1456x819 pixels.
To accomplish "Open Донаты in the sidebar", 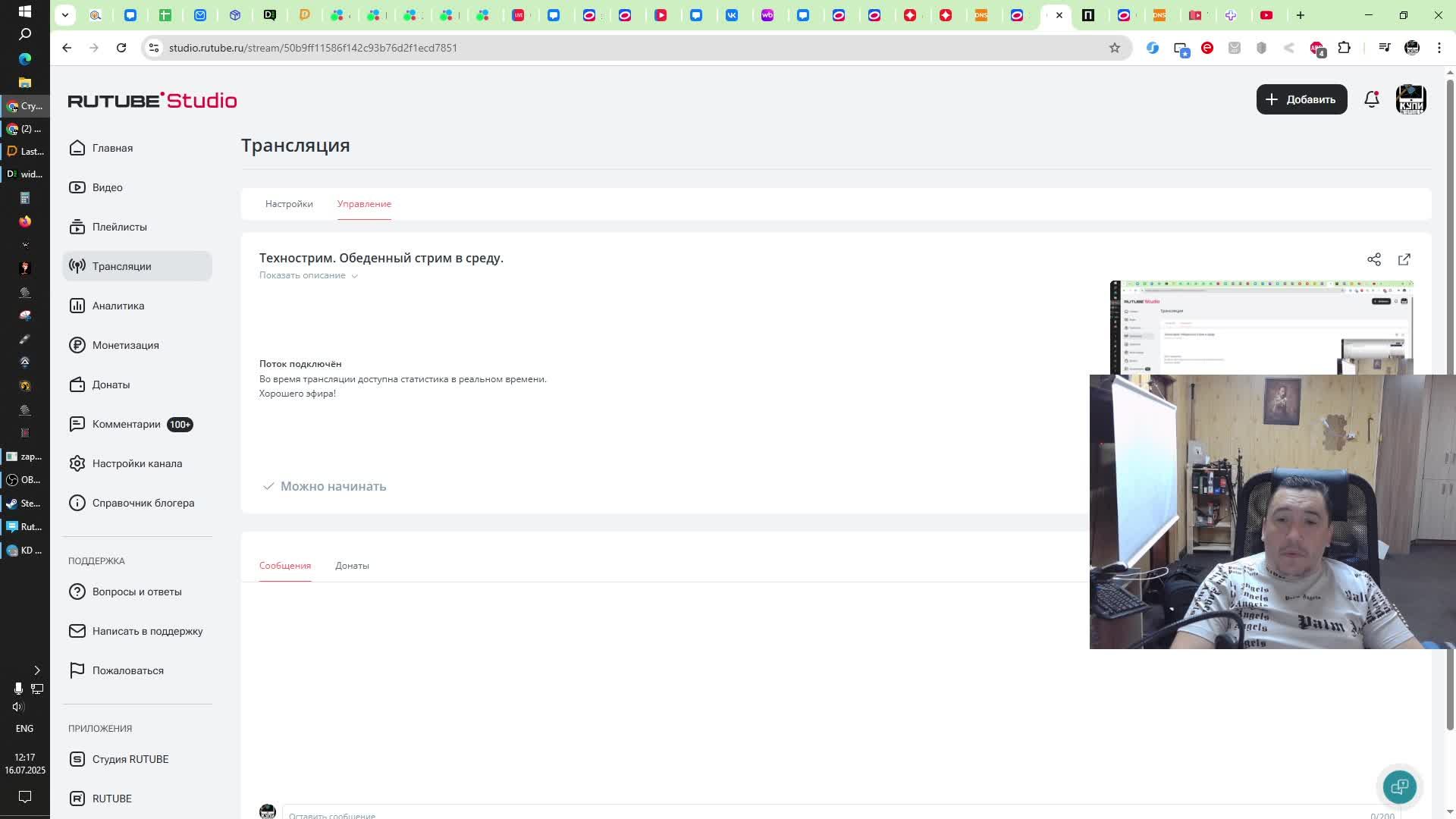I will (x=111, y=384).
